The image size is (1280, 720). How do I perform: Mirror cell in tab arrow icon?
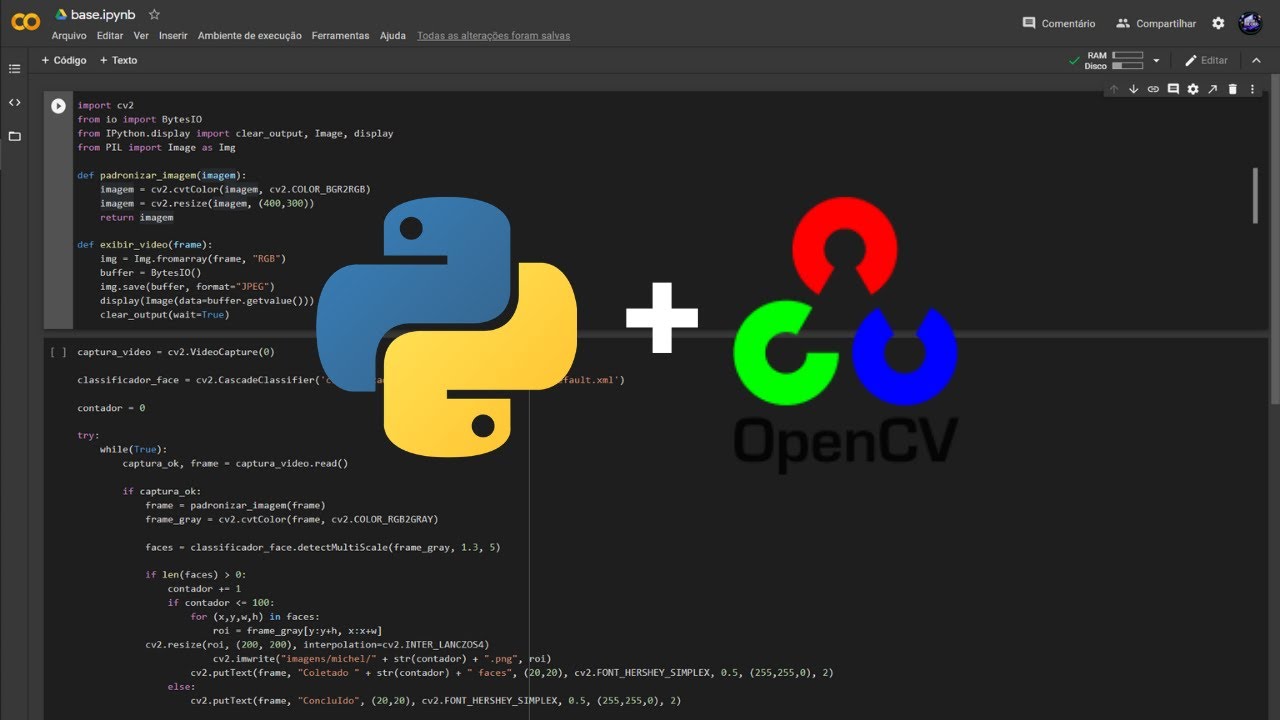click(1212, 89)
